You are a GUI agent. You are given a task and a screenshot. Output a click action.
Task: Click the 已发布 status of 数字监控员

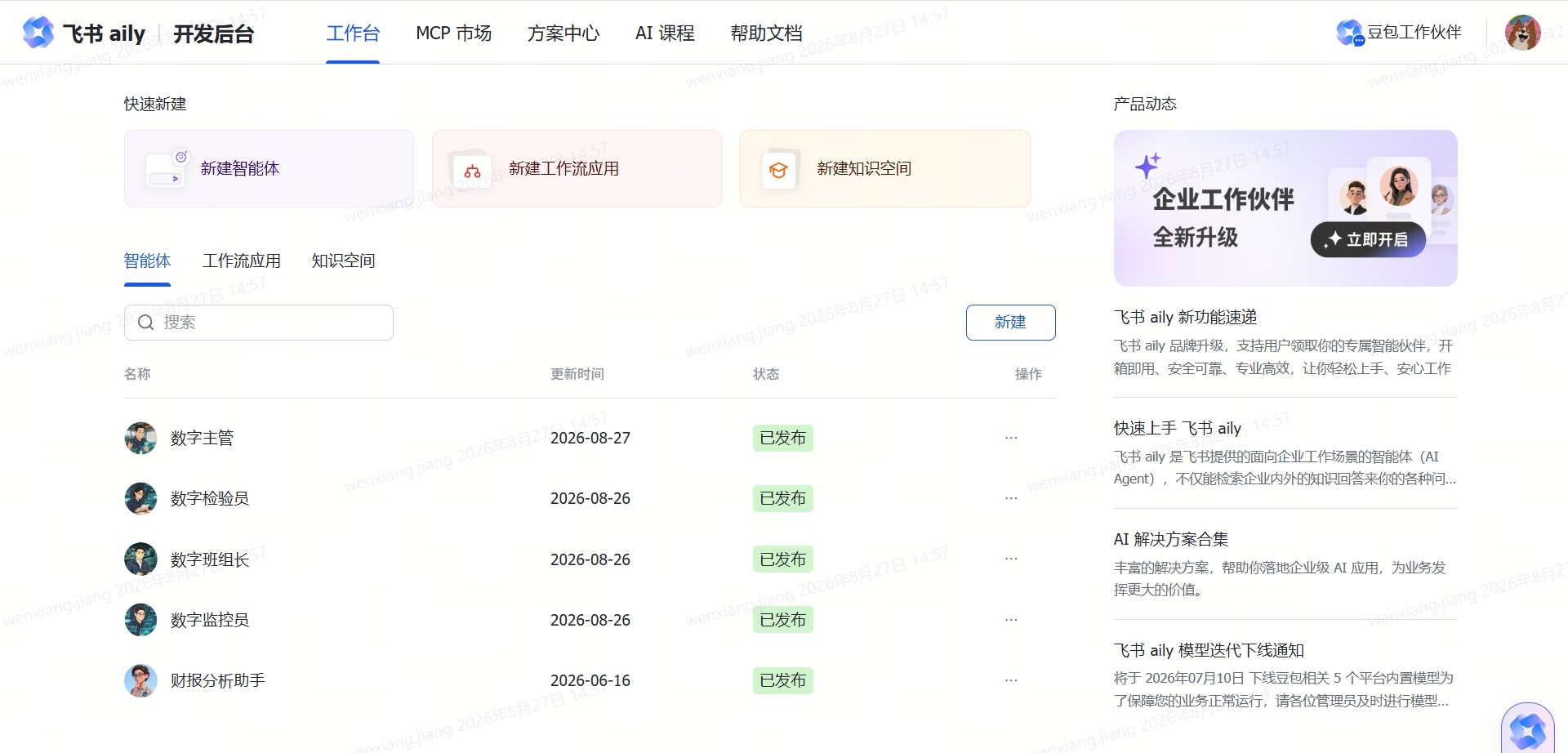pos(782,620)
